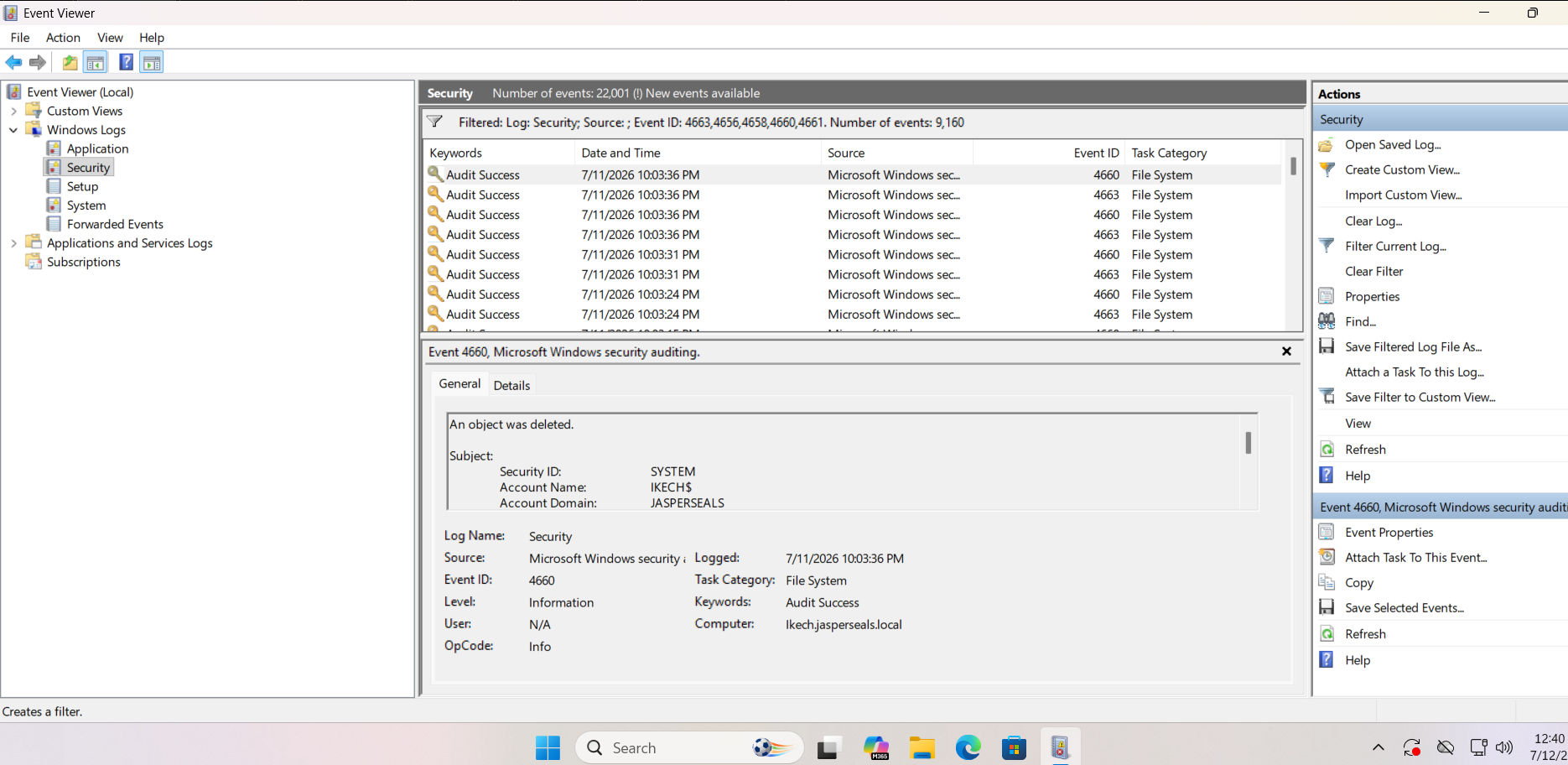Click the Attach Task To This Event icon
The image size is (1568, 765).
1327,557
